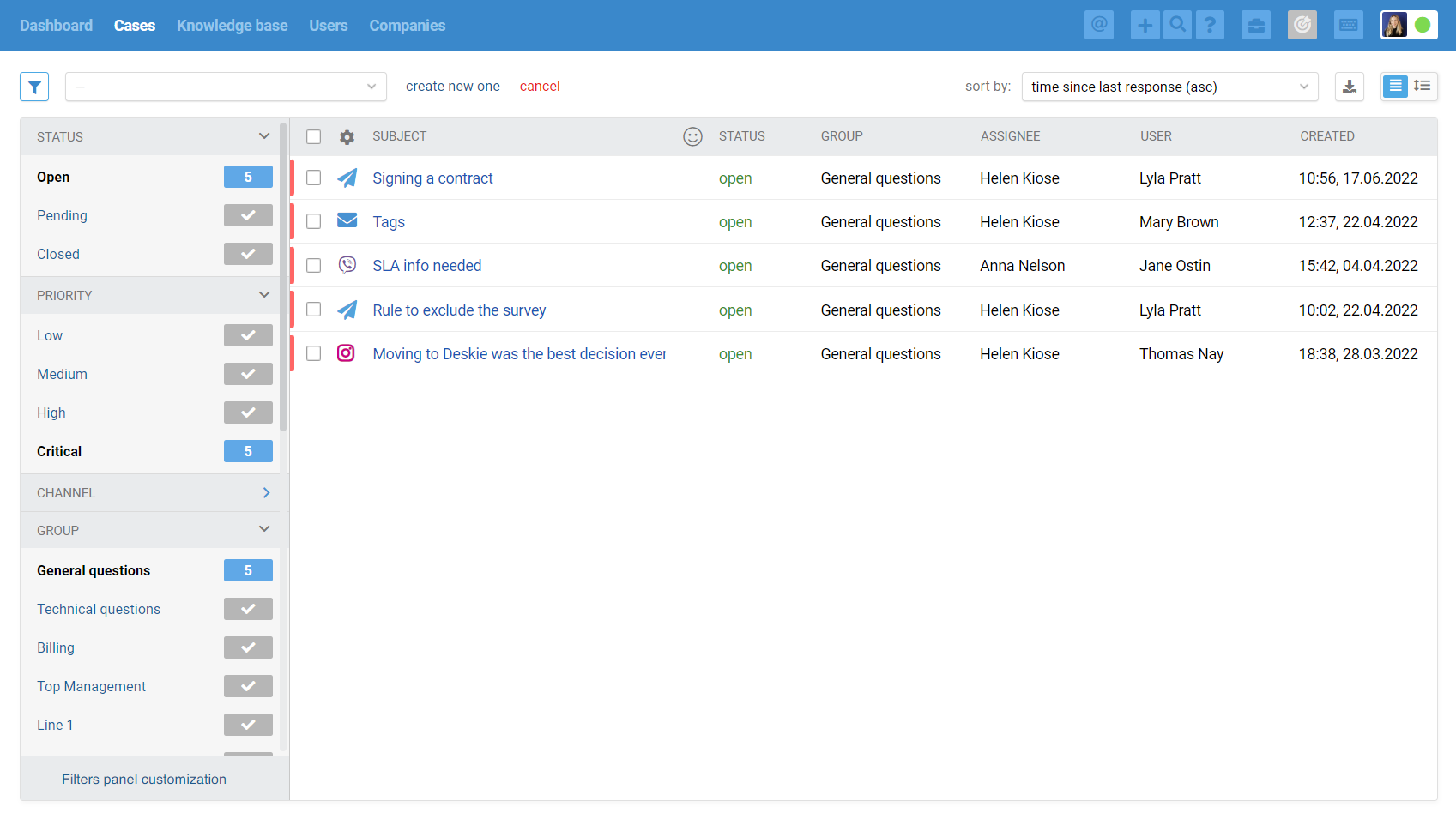Toggle Medium priority filter checkmark
Image resolution: width=1456 pixels, height=819 pixels.
[248, 374]
